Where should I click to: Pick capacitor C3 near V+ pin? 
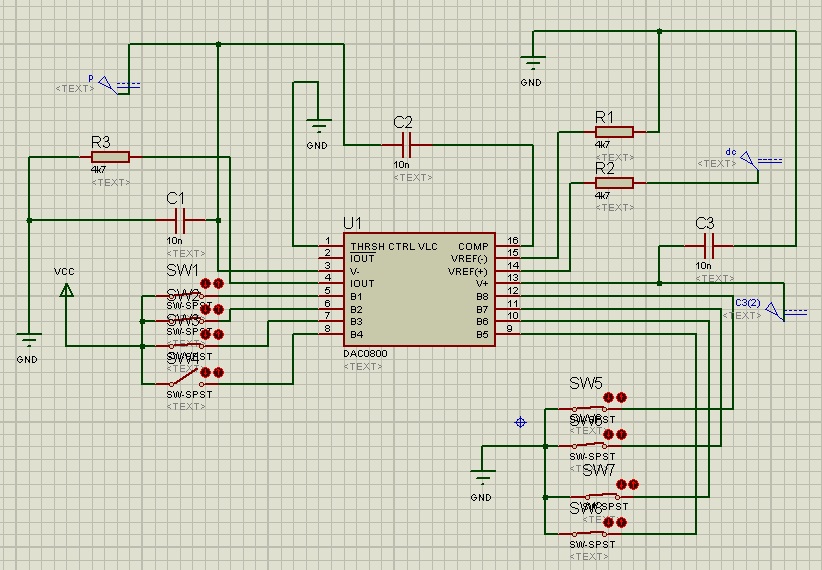pos(708,245)
